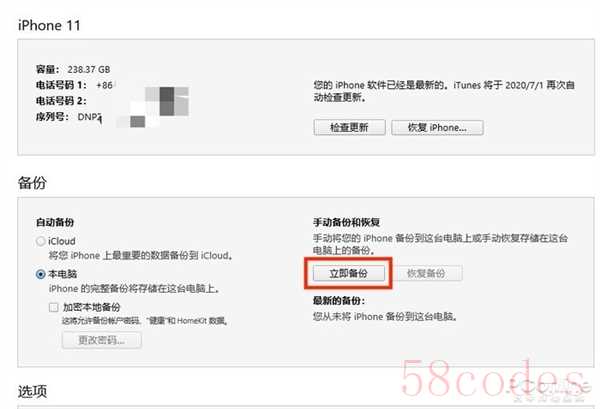Click the 恢复 iPhone... button
The height and width of the screenshot is (409, 600).
point(437,127)
